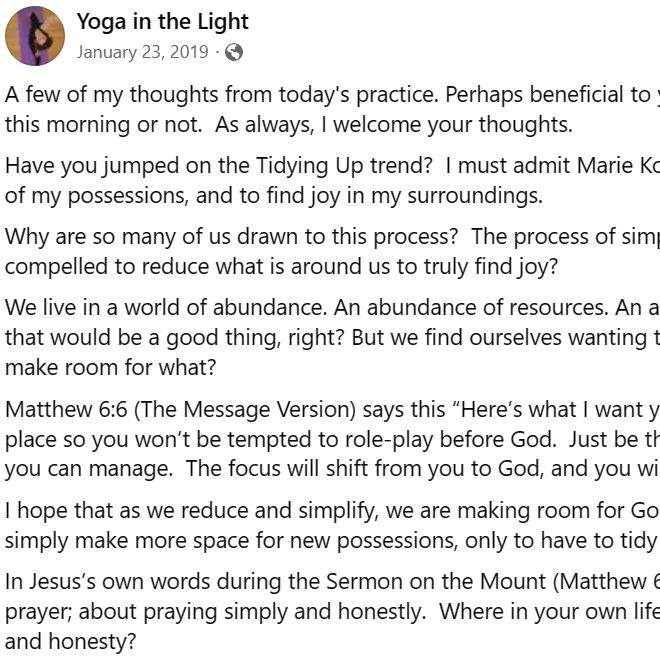Click the sentence "We live in a world of abundance"
The height and width of the screenshot is (660, 660).
click(166, 308)
